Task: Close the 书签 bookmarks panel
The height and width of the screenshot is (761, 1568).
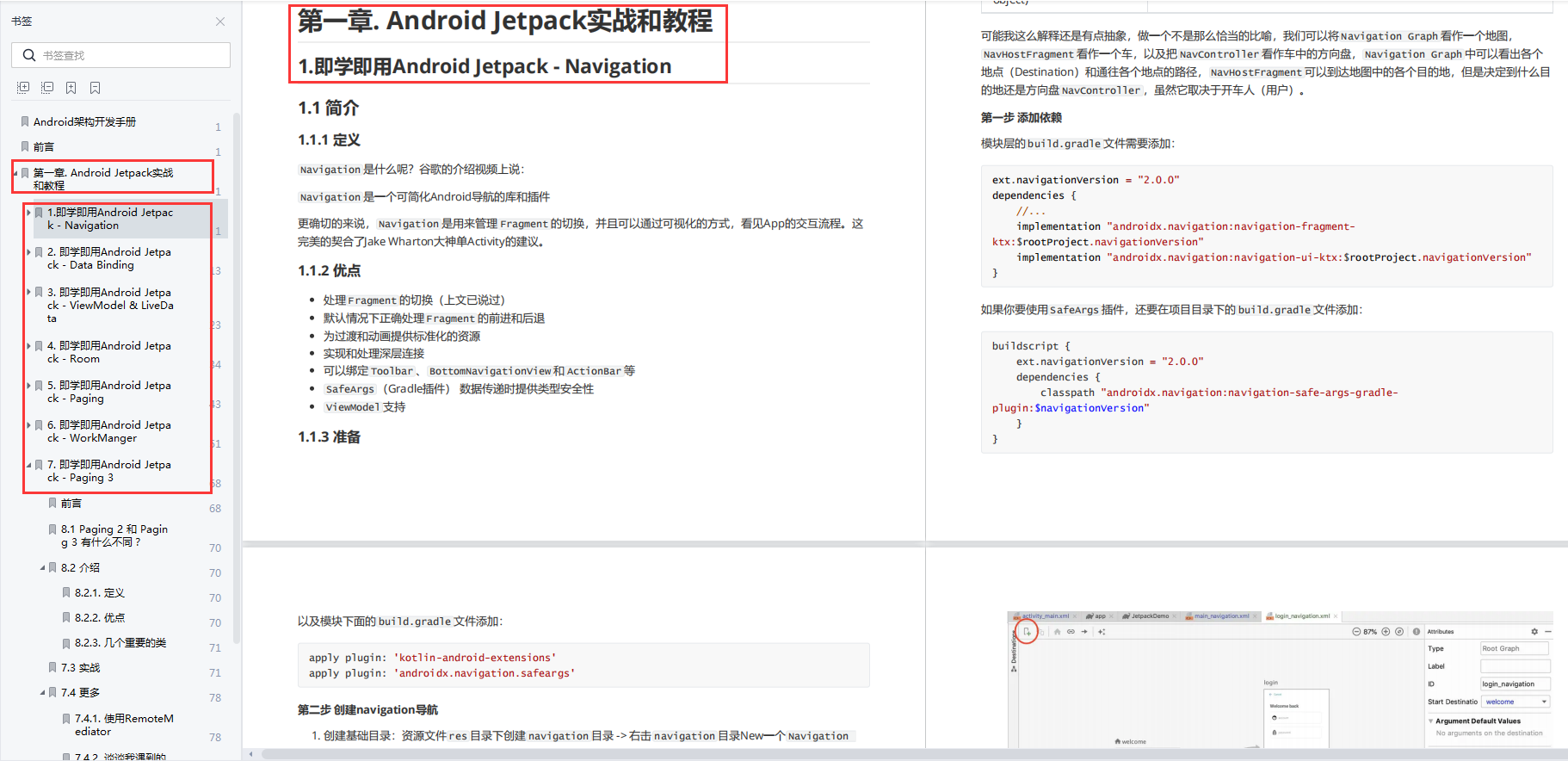Action: coord(220,22)
